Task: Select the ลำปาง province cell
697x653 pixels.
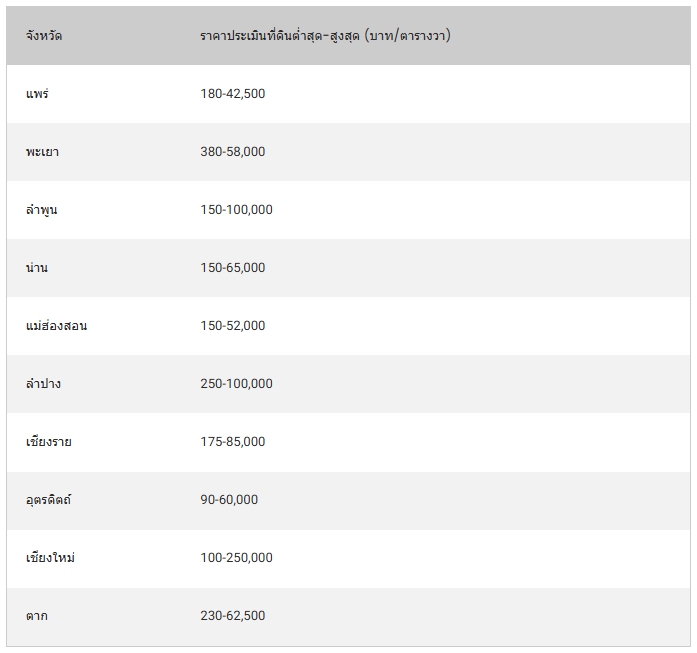Action: [x=43, y=384]
